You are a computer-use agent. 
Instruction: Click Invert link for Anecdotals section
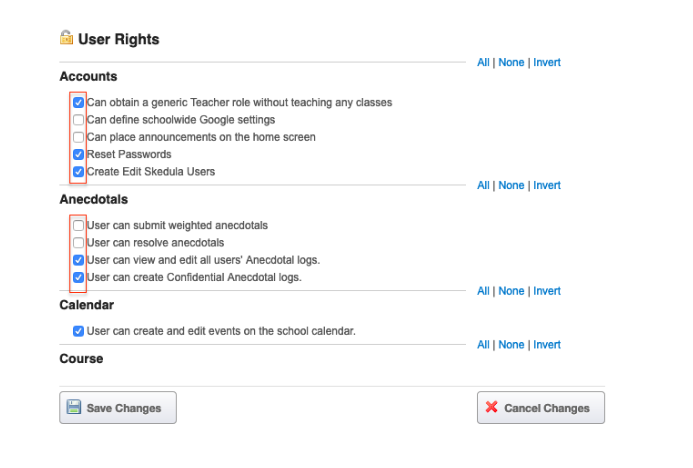pyautogui.click(x=547, y=185)
